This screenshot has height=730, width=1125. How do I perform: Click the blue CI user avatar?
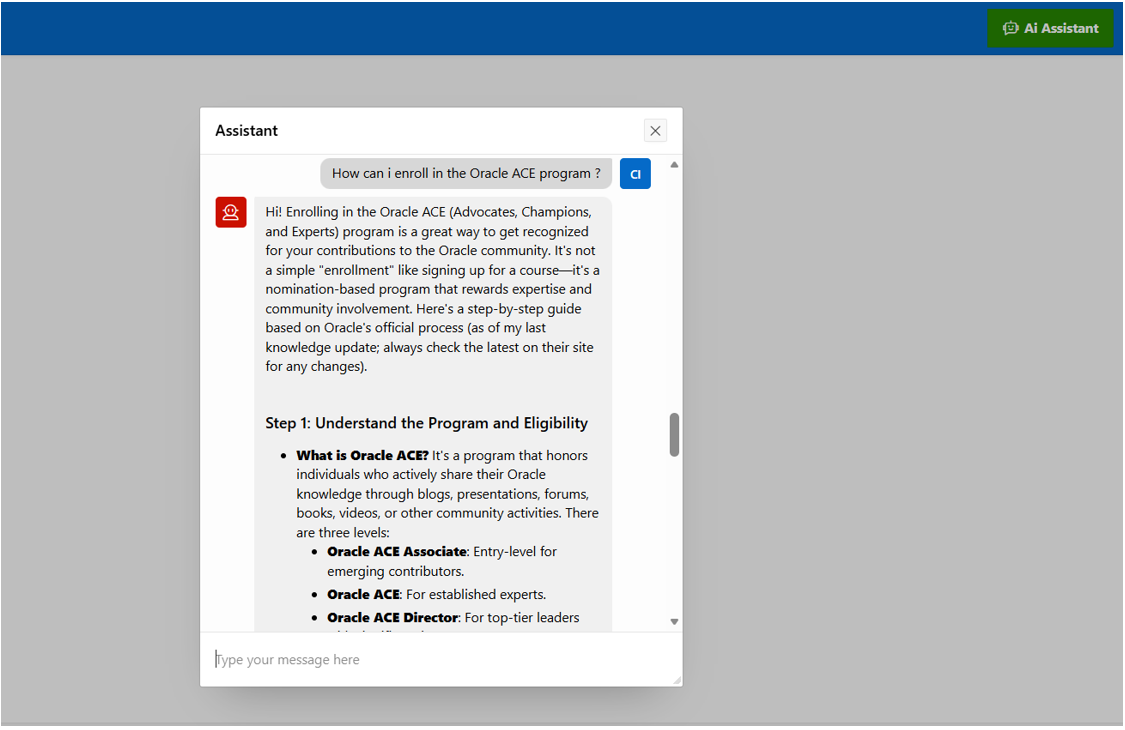click(x=635, y=173)
